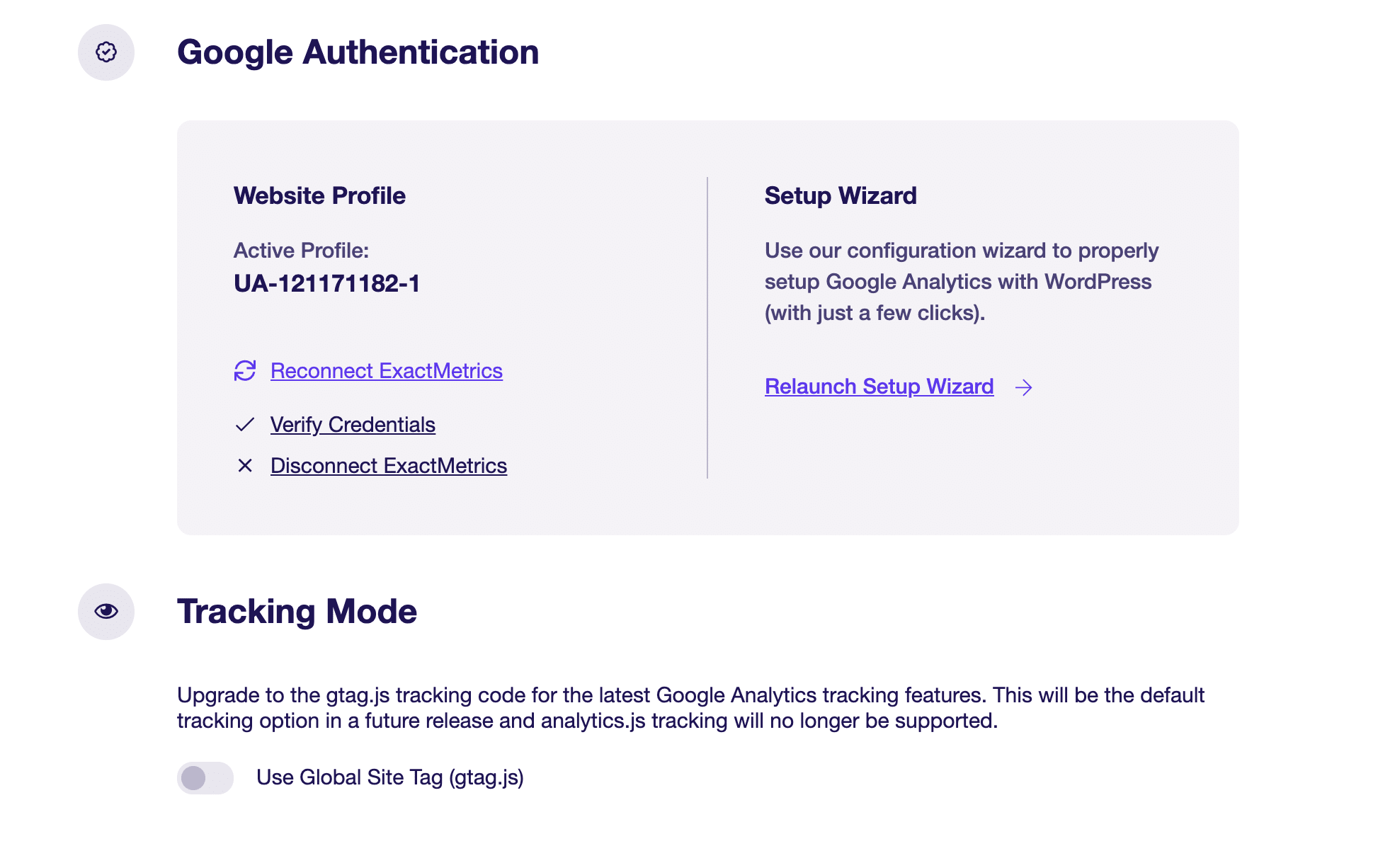Click the Tracking Mode eye icon
Screen dimensions: 1378x868
tap(106, 612)
